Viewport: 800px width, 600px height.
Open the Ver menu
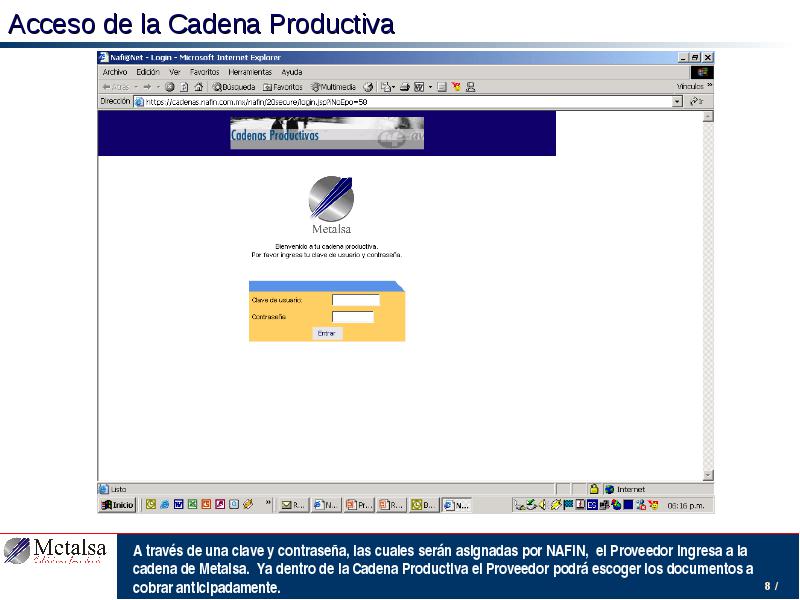click(x=175, y=72)
